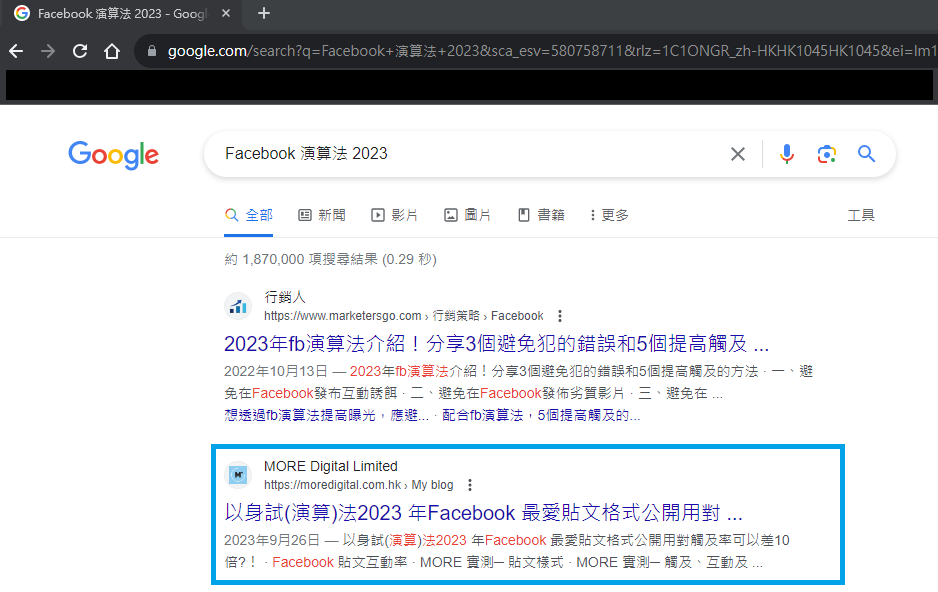This screenshot has height=592, width=938.
Task: Click the 2023年9月26日 date text
Action: [x=272, y=541]
